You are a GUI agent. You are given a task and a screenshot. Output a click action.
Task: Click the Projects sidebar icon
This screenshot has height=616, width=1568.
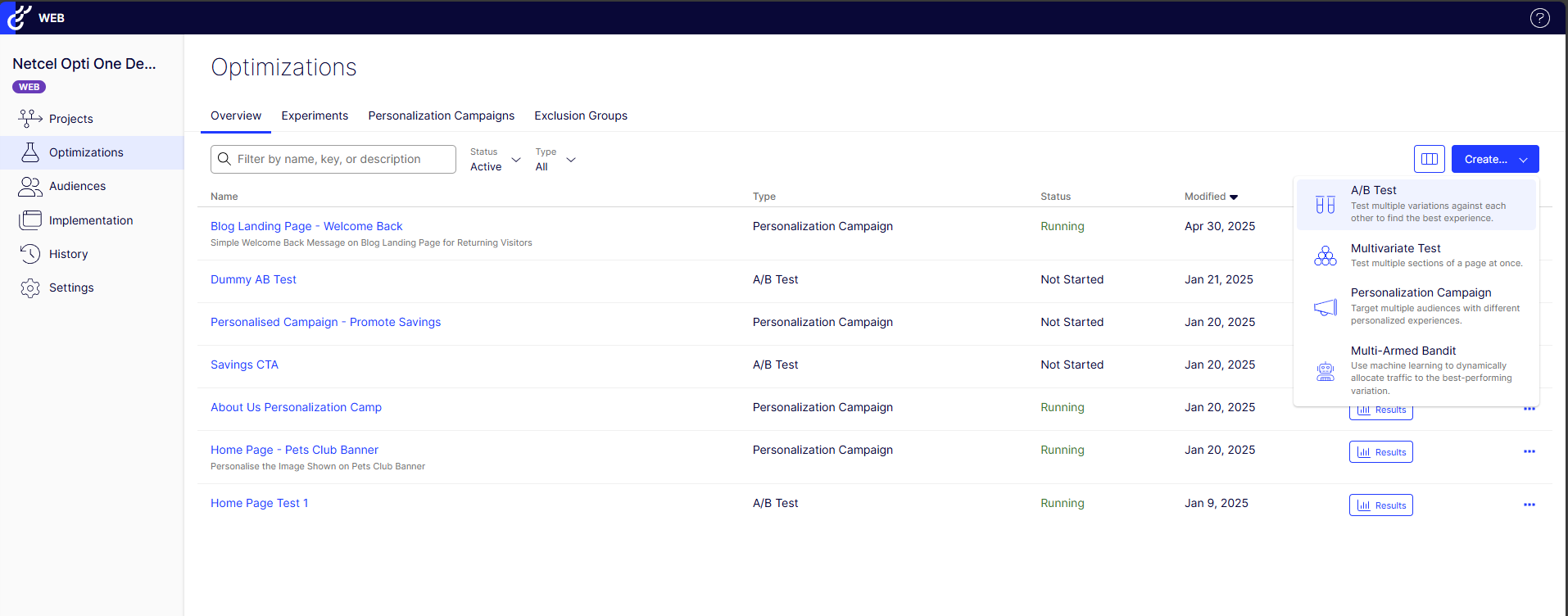pyautogui.click(x=30, y=119)
